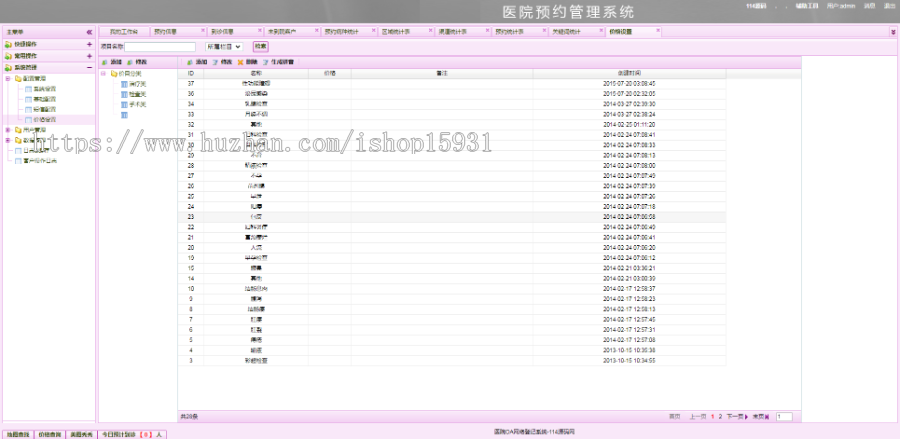Focus the 项目名称 search input field
The image size is (900, 439).
(x=160, y=46)
